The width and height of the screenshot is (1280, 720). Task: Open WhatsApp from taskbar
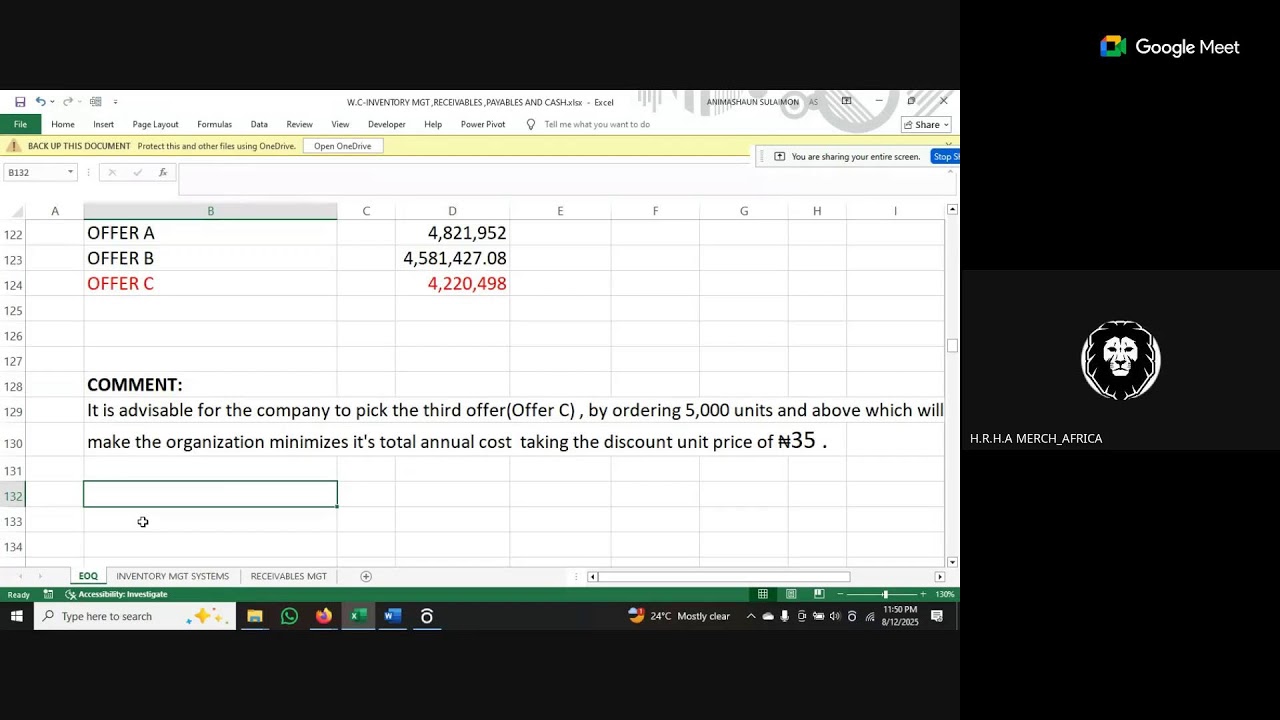tap(289, 616)
